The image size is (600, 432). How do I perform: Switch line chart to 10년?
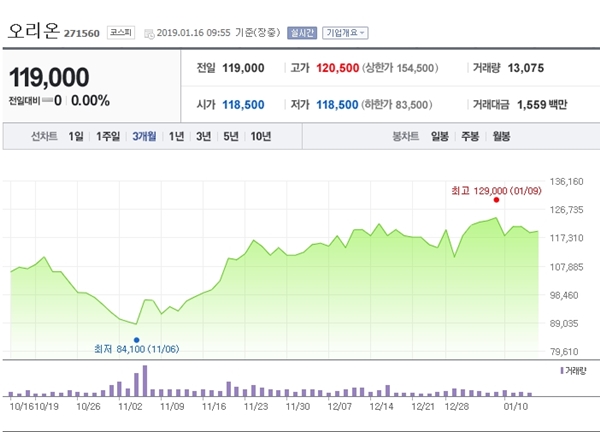(x=261, y=136)
